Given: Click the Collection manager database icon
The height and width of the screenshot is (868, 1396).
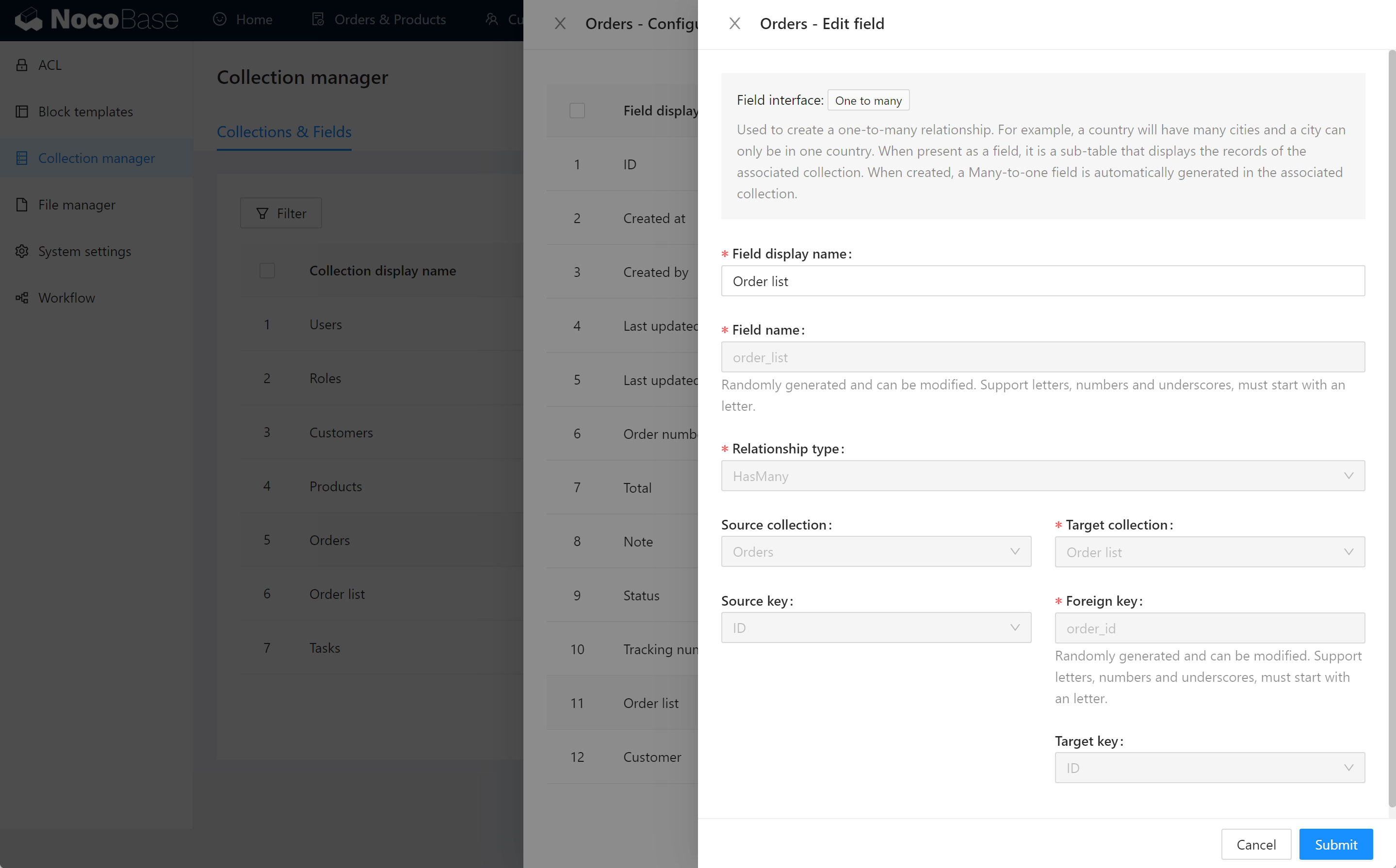Looking at the screenshot, I should click(22, 158).
